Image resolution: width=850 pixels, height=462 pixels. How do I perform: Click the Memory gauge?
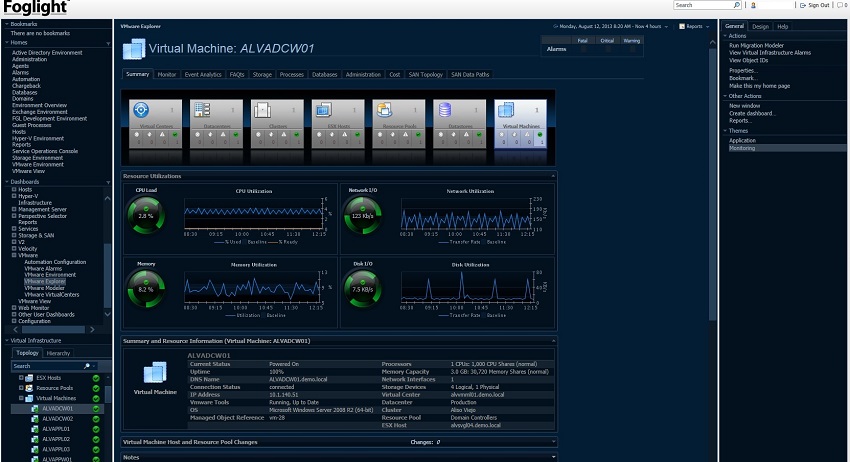pos(146,289)
